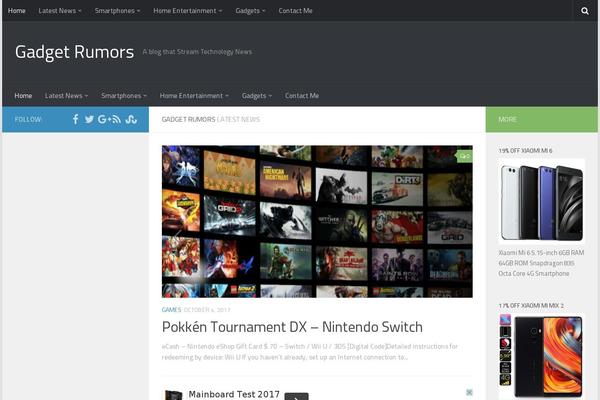The height and width of the screenshot is (400, 600).
Task: Expand Latest News dropdown in top bar
Action: [60, 11]
